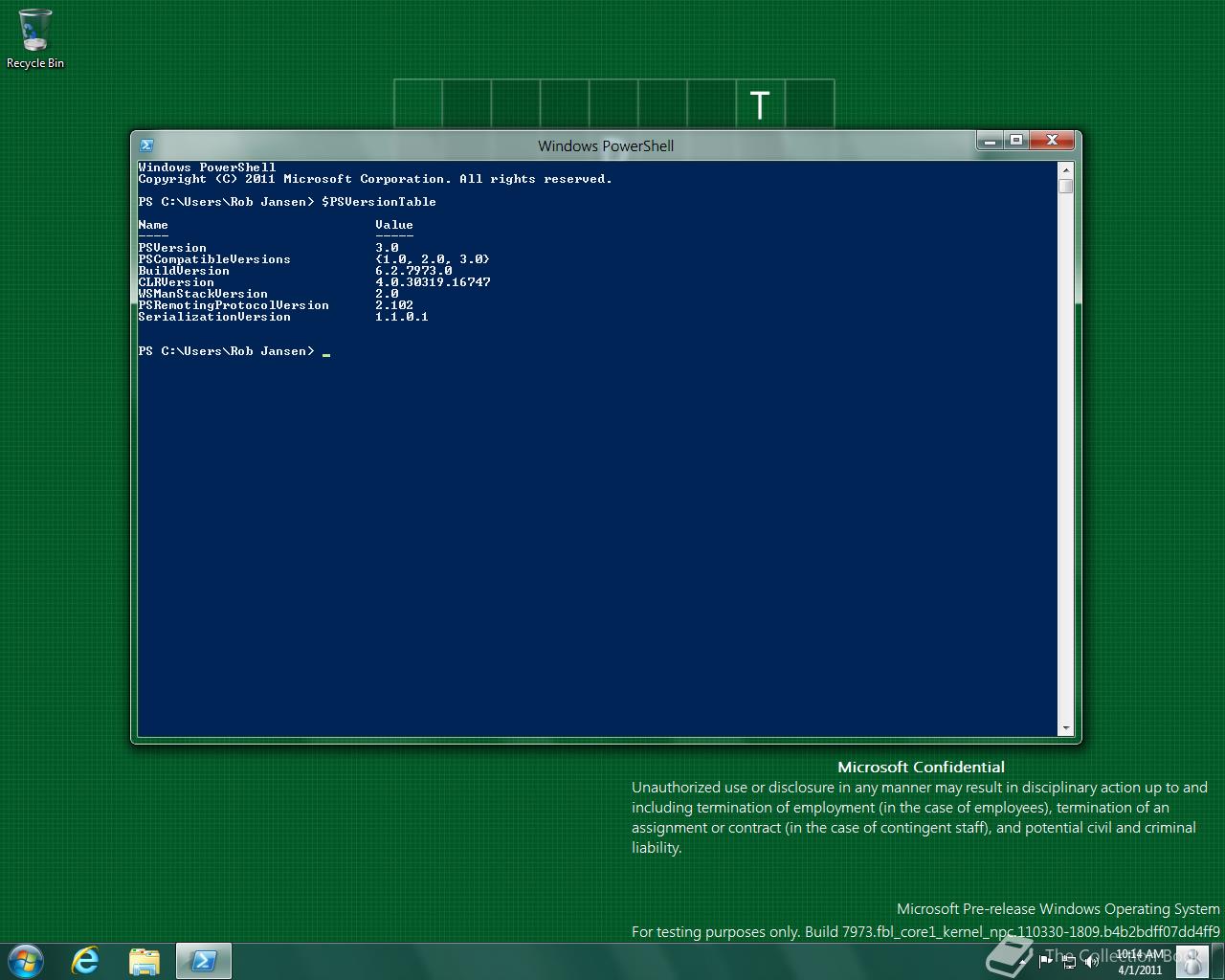Click the WSManStackVersion row name

pyautogui.click(x=203, y=294)
